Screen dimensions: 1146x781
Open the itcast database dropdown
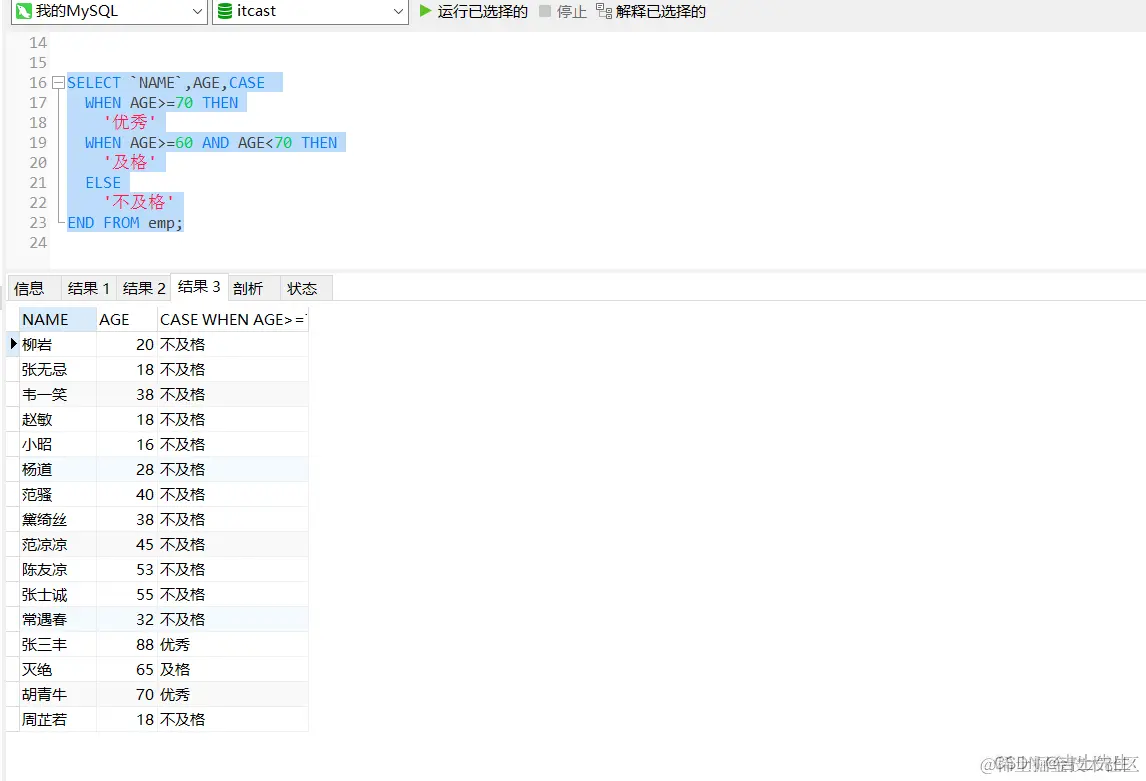click(398, 12)
